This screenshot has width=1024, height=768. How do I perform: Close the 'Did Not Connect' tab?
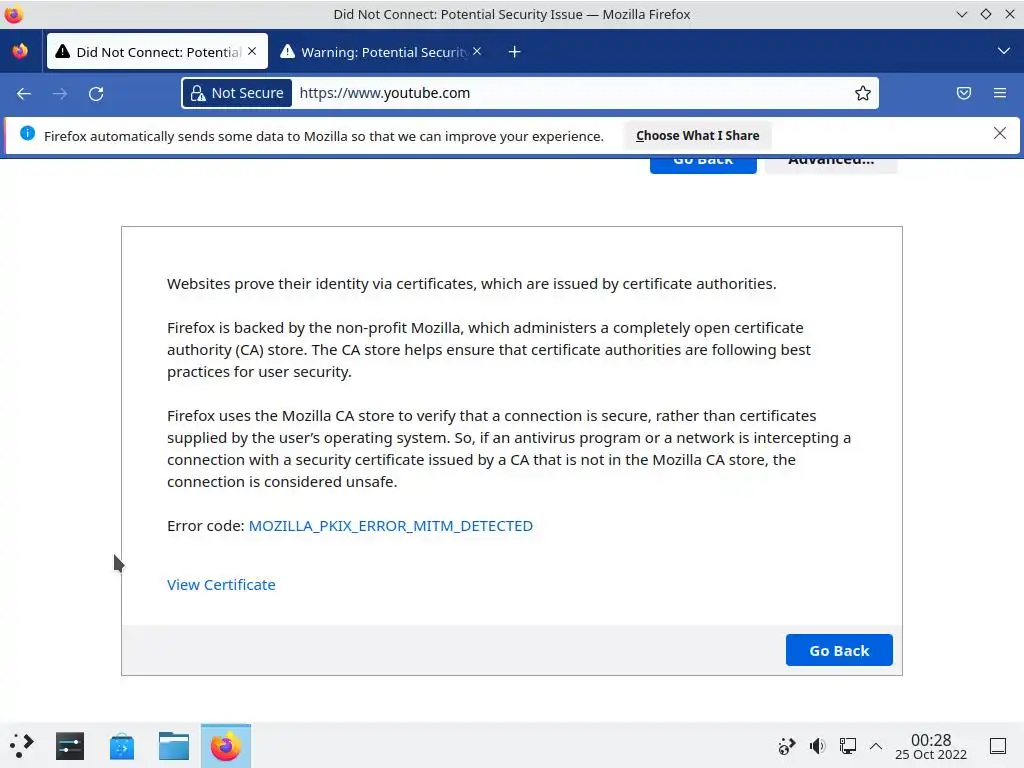click(x=253, y=52)
